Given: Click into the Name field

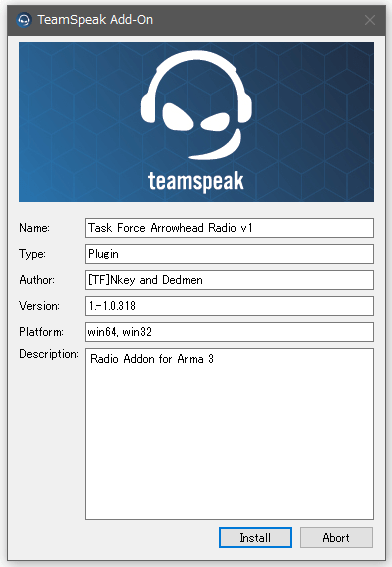Looking at the screenshot, I should click(x=229, y=228).
